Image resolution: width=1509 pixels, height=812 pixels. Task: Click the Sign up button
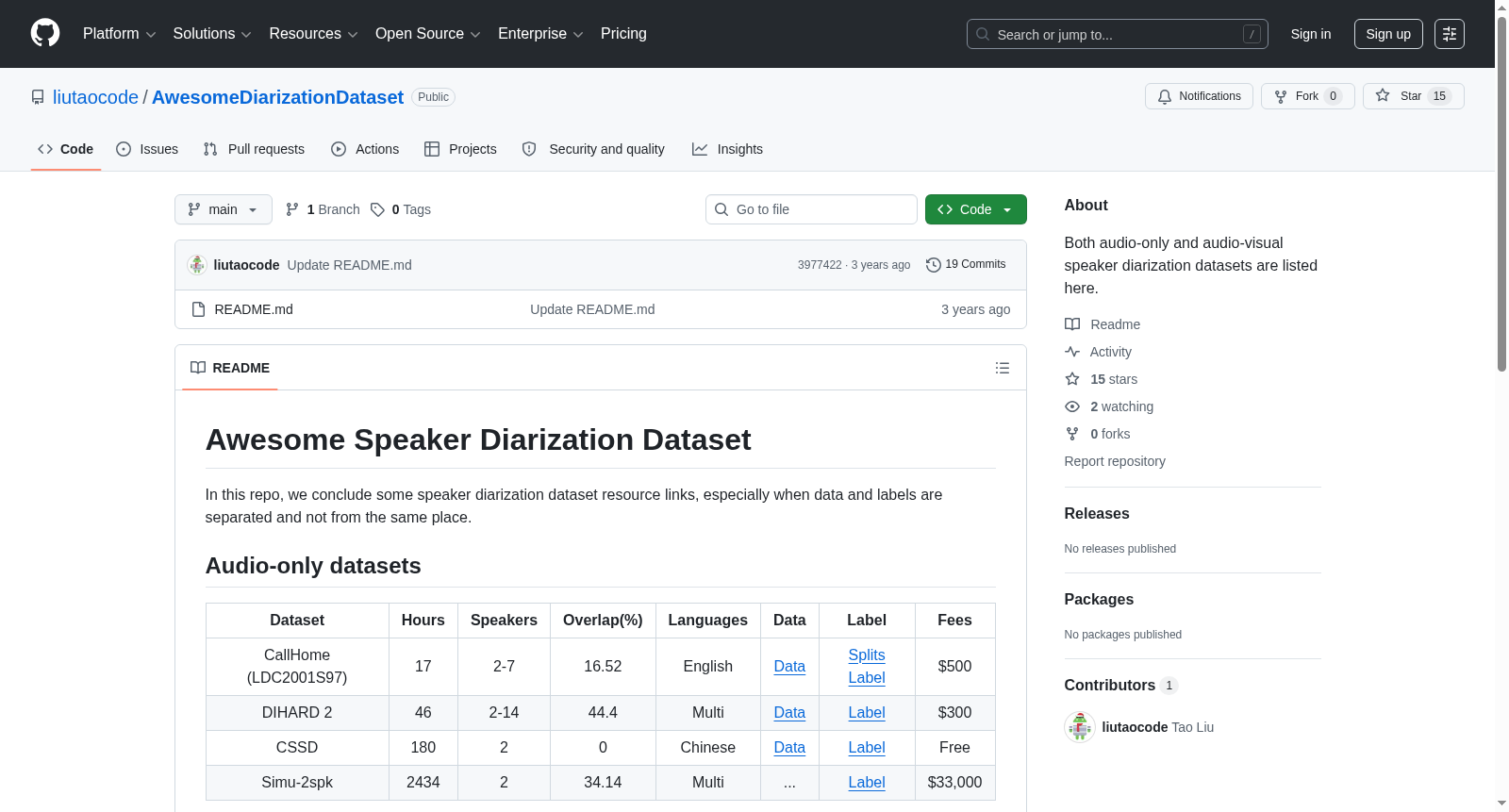1388,34
